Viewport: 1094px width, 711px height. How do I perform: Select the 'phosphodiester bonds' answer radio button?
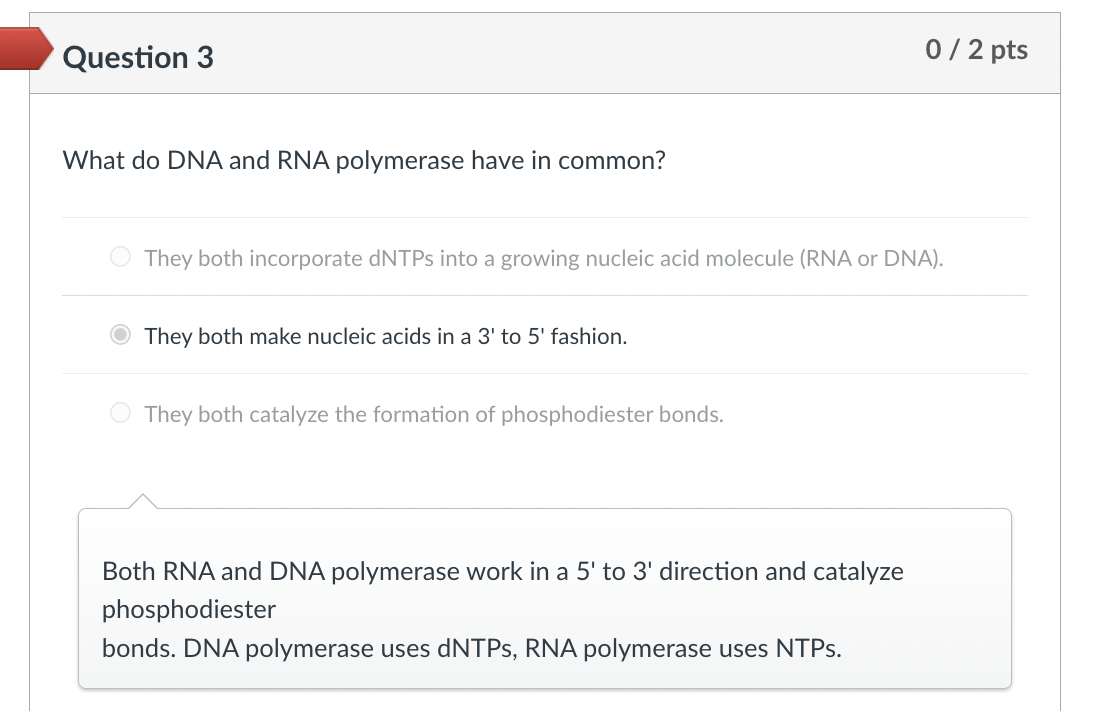tap(120, 414)
